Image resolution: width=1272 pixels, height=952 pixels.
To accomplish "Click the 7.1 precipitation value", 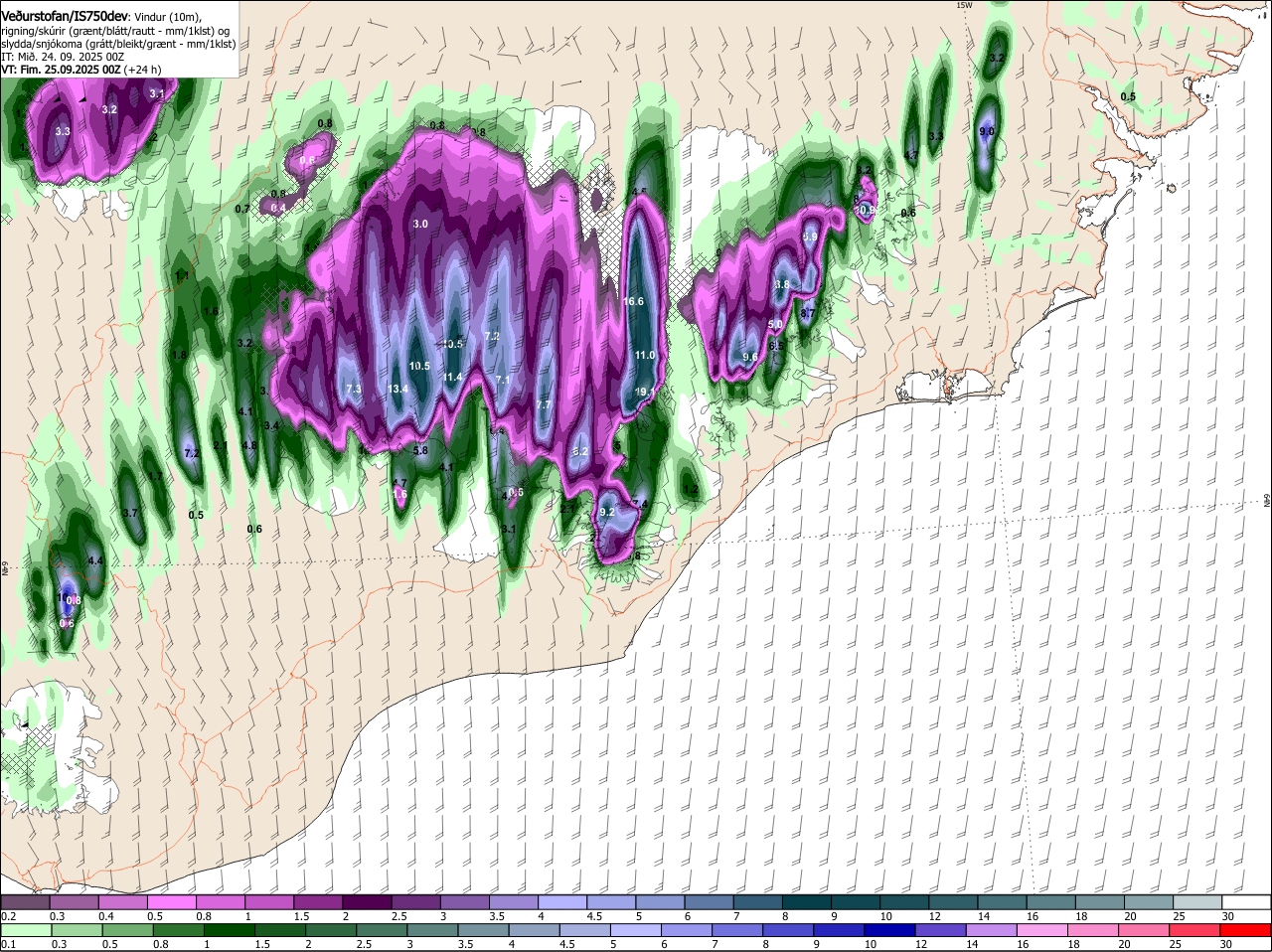I will click(x=503, y=380).
